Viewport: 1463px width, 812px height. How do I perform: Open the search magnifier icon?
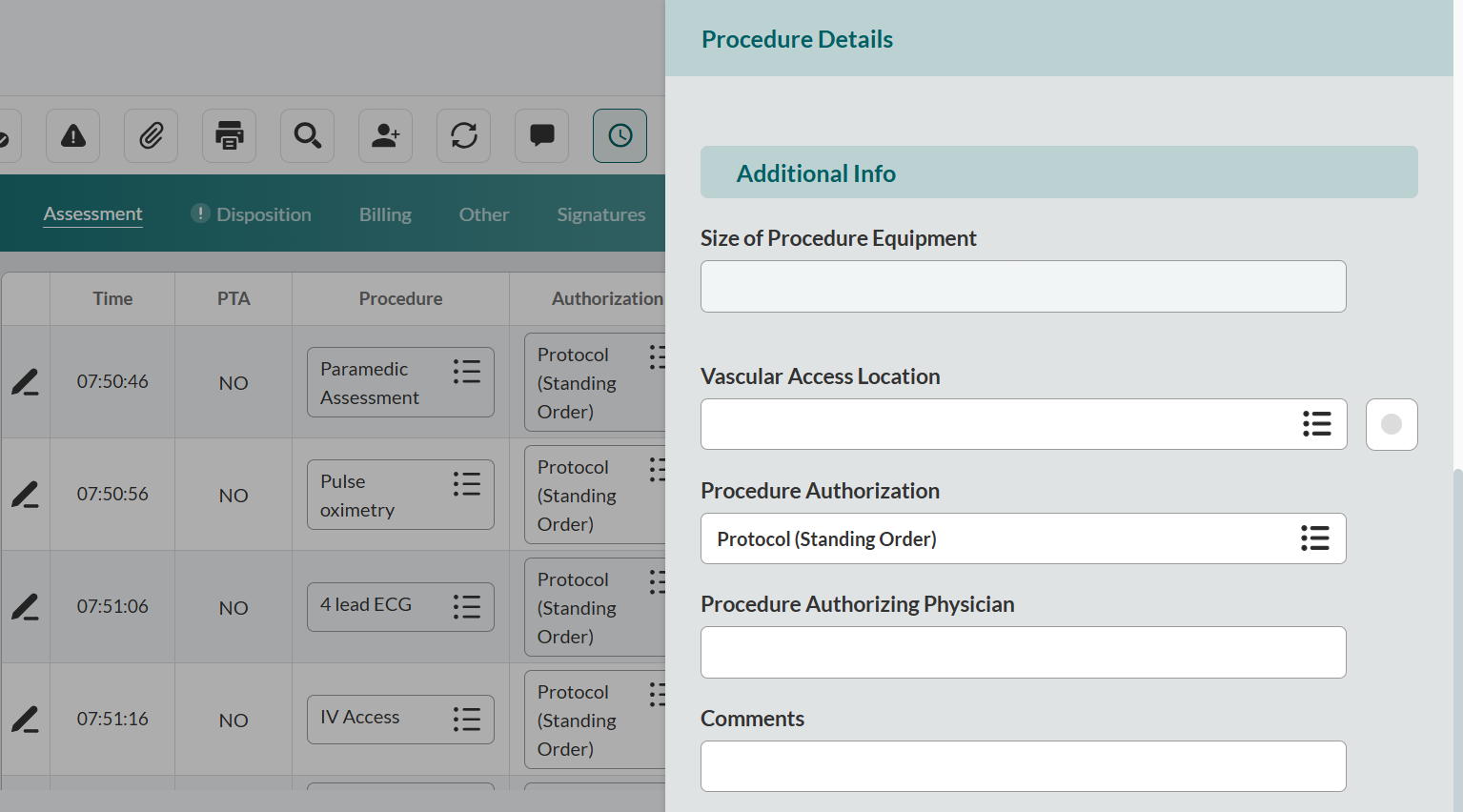tap(307, 135)
